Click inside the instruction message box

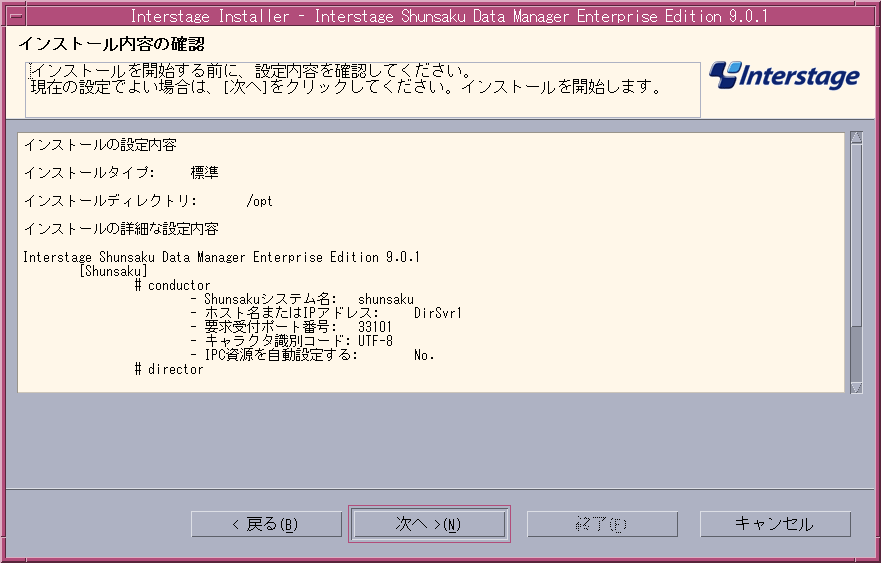point(362,90)
